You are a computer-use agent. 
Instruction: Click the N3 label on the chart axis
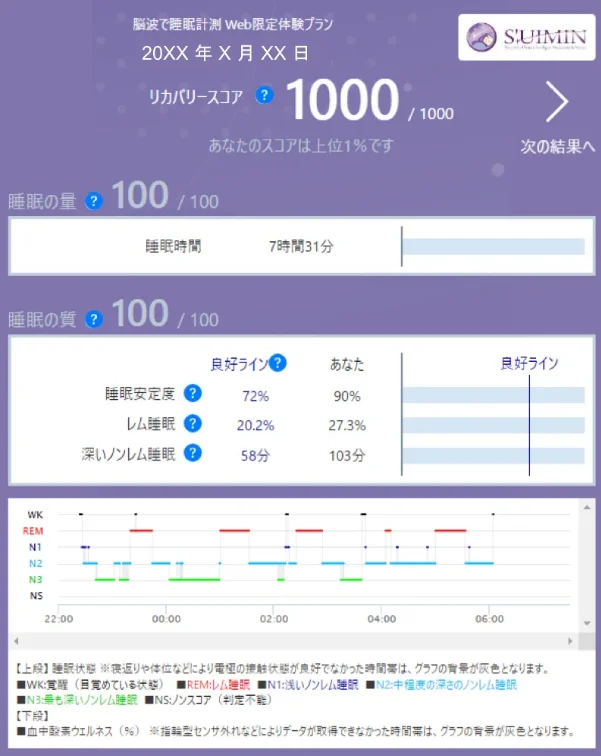pyautogui.click(x=36, y=580)
